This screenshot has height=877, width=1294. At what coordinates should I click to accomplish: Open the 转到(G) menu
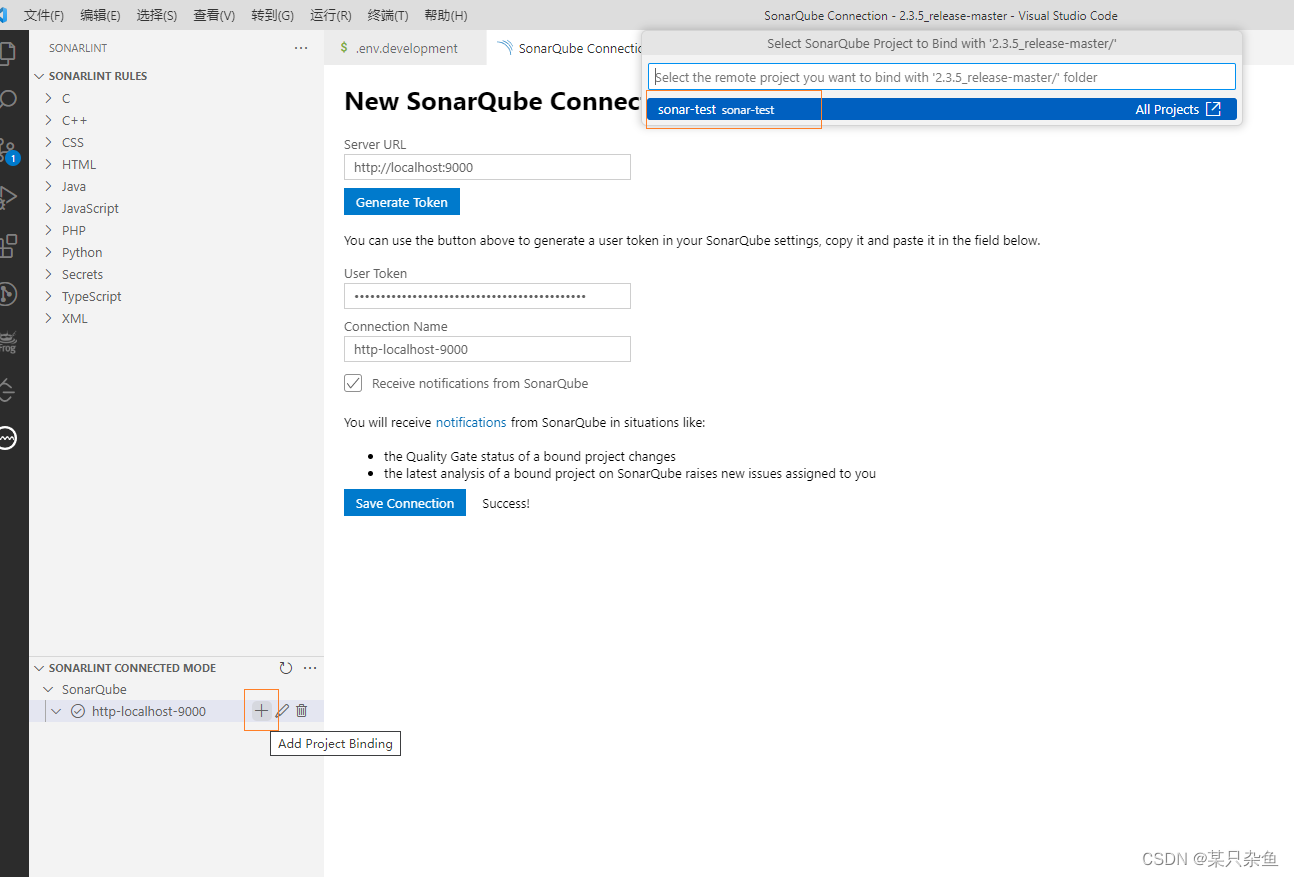click(x=273, y=15)
